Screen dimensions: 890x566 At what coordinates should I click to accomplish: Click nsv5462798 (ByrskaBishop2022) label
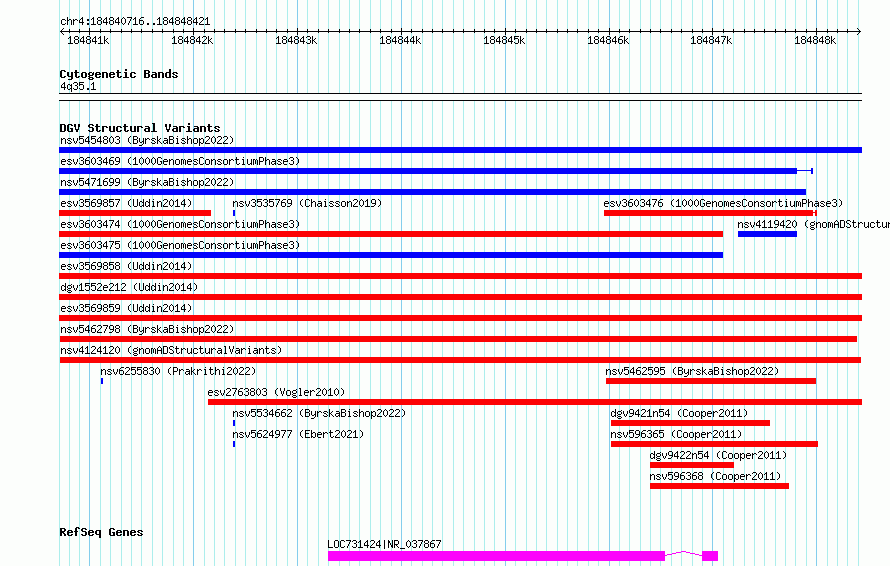pyautogui.click(x=147, y=329)
